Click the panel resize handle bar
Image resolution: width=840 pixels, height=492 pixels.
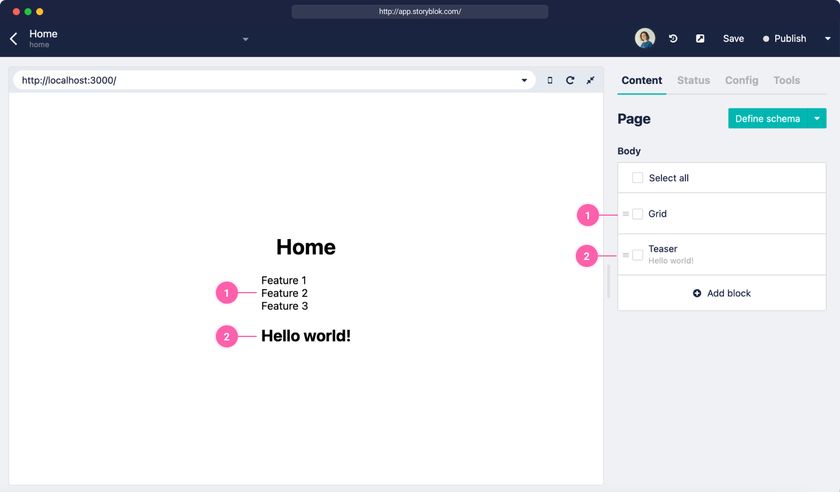coord(609,282)
